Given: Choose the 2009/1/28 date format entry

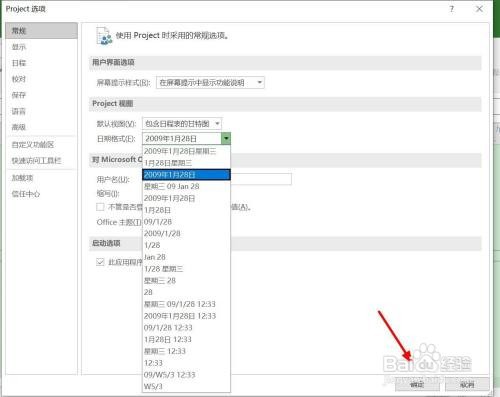Looking at the screenshot, I should pyautogui.click(x=186, y=234).
